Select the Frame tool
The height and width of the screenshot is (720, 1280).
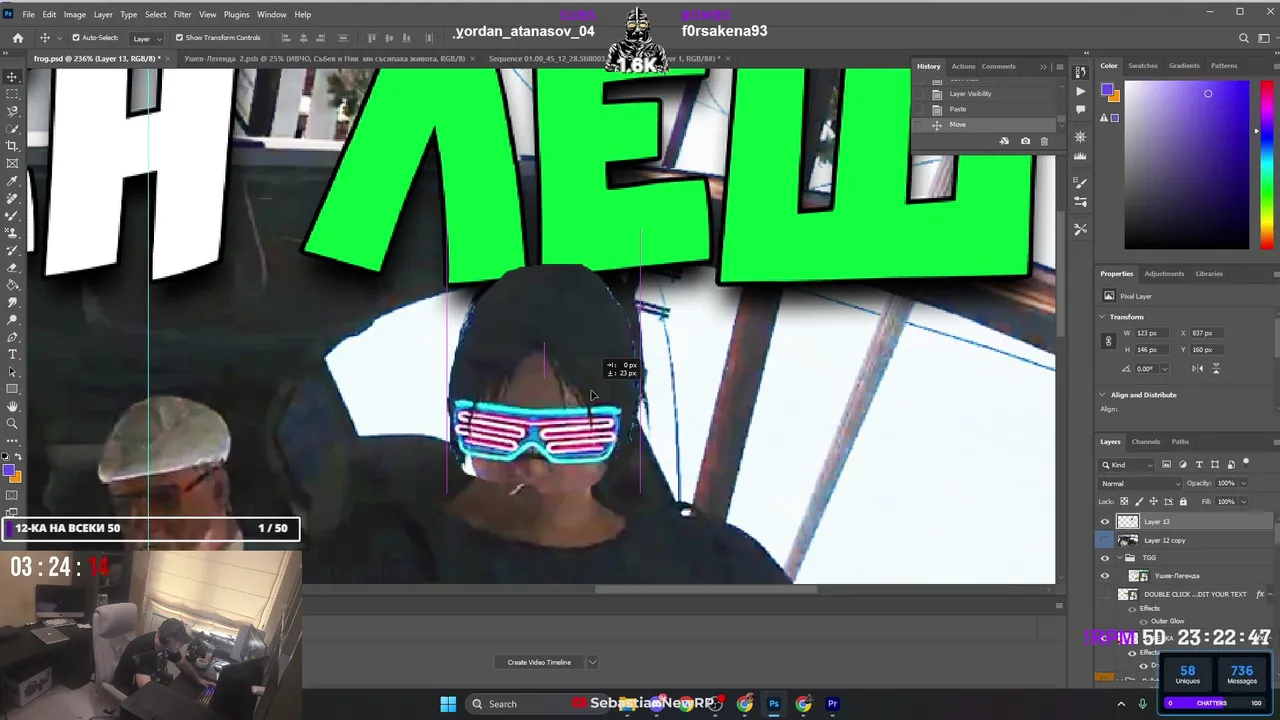pyautogui.click(x=12, y=163)
